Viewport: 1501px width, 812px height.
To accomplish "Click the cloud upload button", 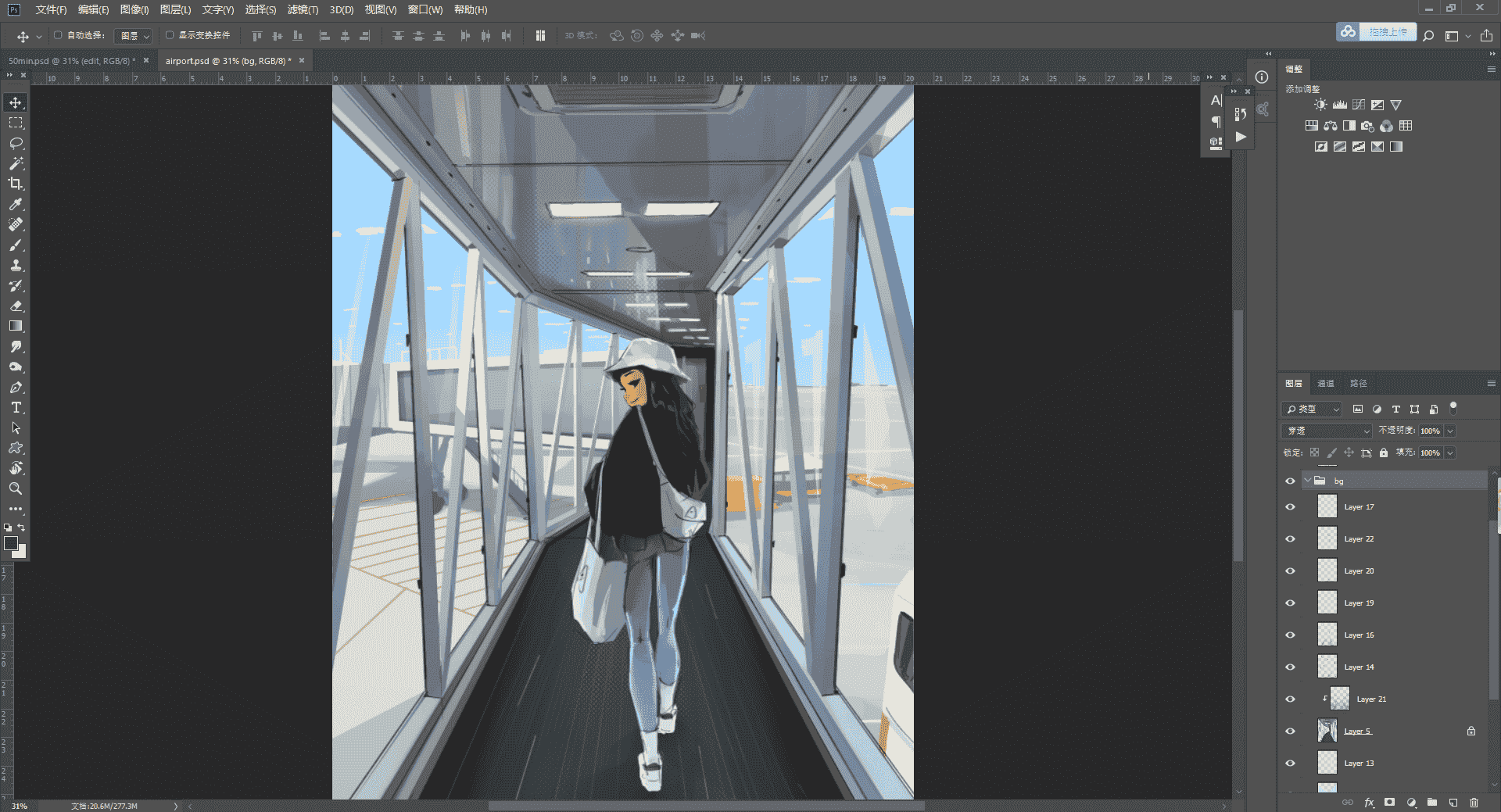I will tap(1376, 32).
